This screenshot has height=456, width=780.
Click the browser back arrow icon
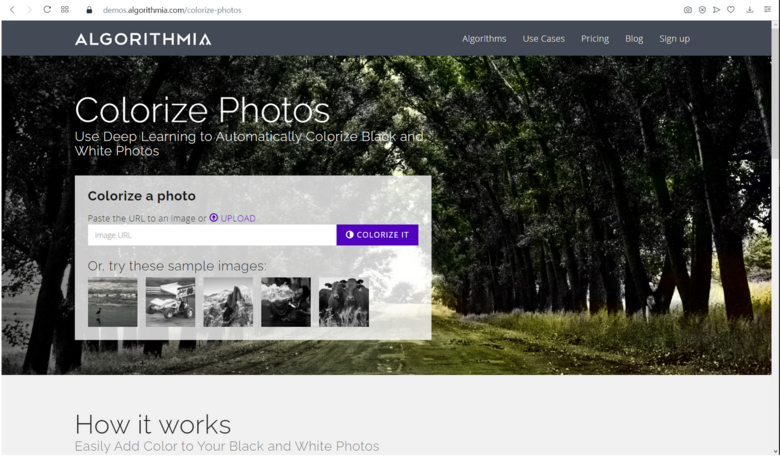point(12,9)
